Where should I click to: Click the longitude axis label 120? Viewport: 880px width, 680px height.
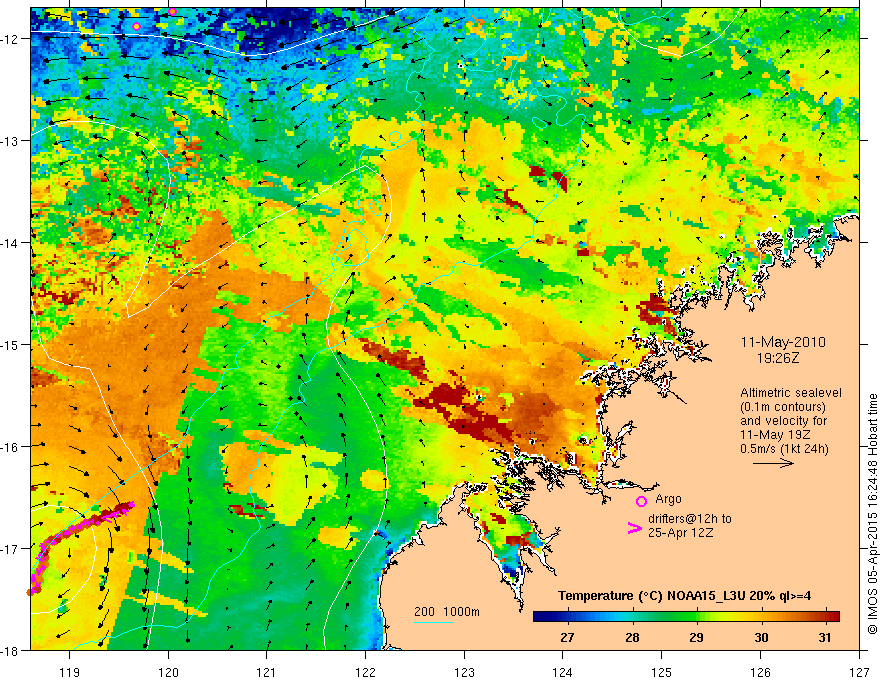click(168, 672)
